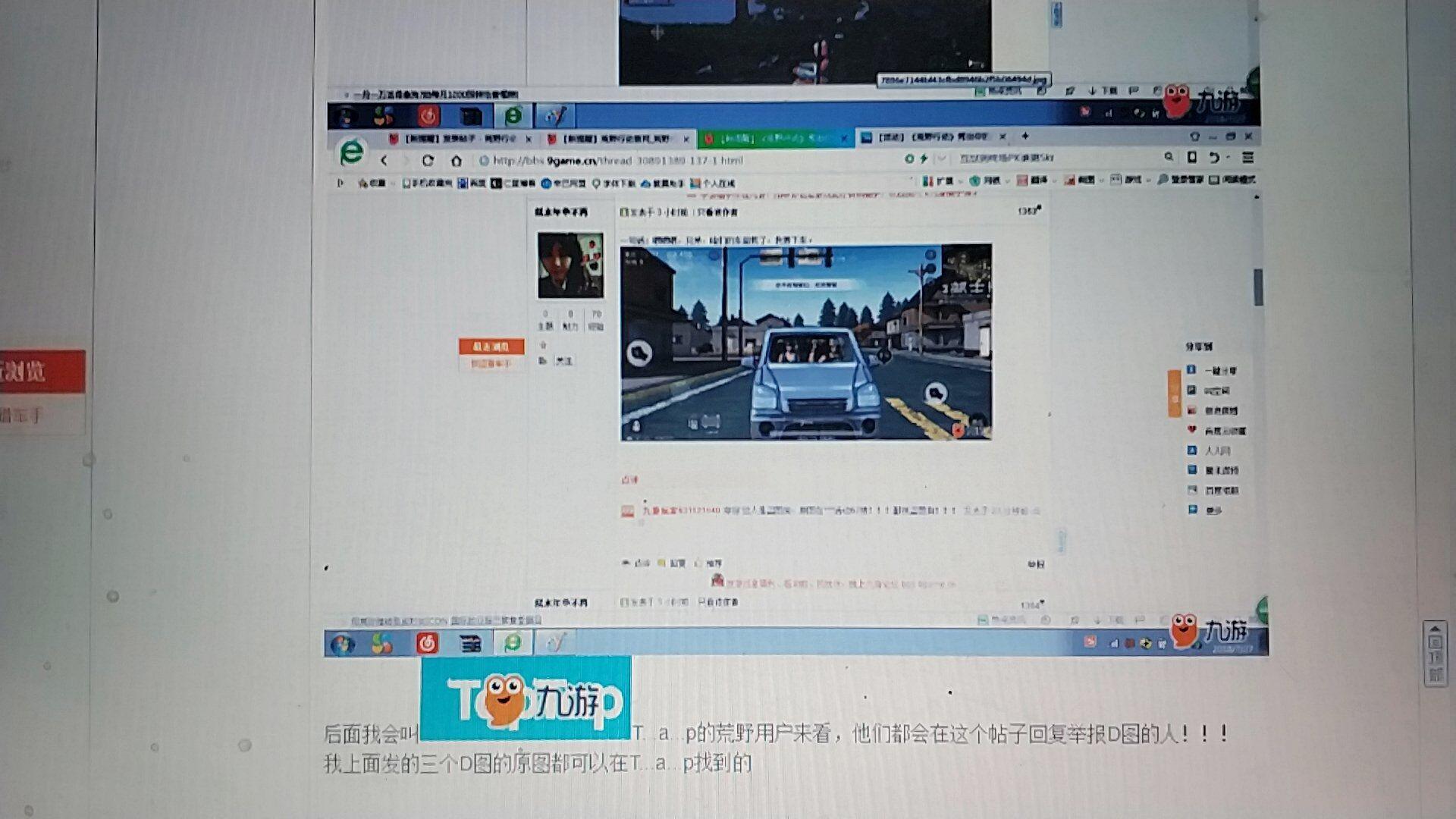Click the teal Tap 九游 logo image
Screen dimensions: 1456x819
(x=526, y=698)
